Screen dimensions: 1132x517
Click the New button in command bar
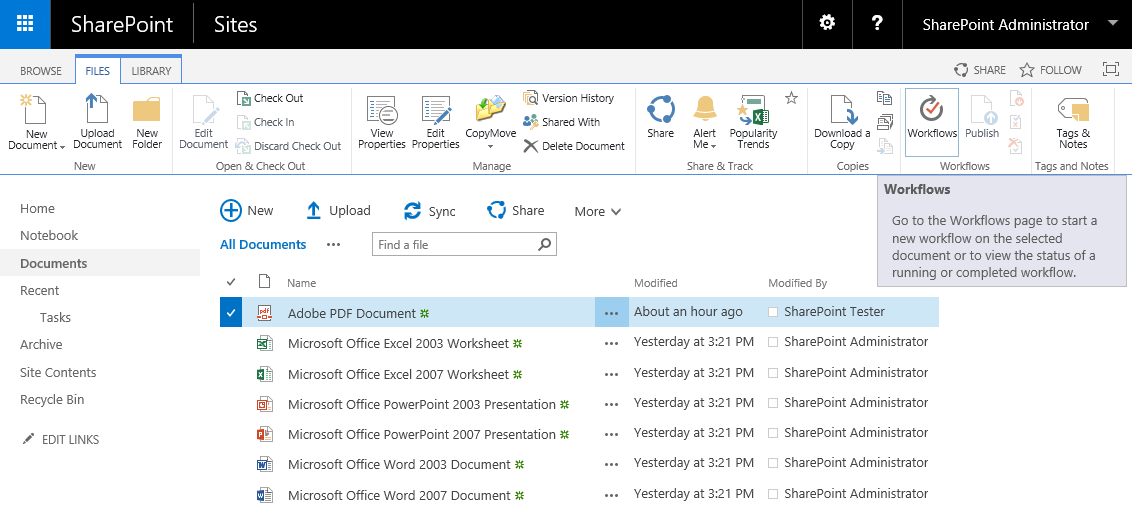(247, 210)
